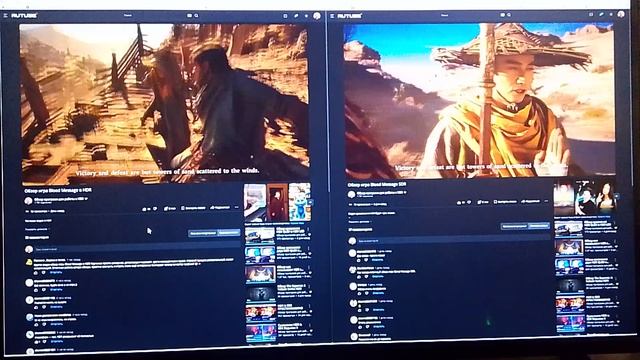Open profile avatar in right window header

pyautogui.click(x=621, y=14)
